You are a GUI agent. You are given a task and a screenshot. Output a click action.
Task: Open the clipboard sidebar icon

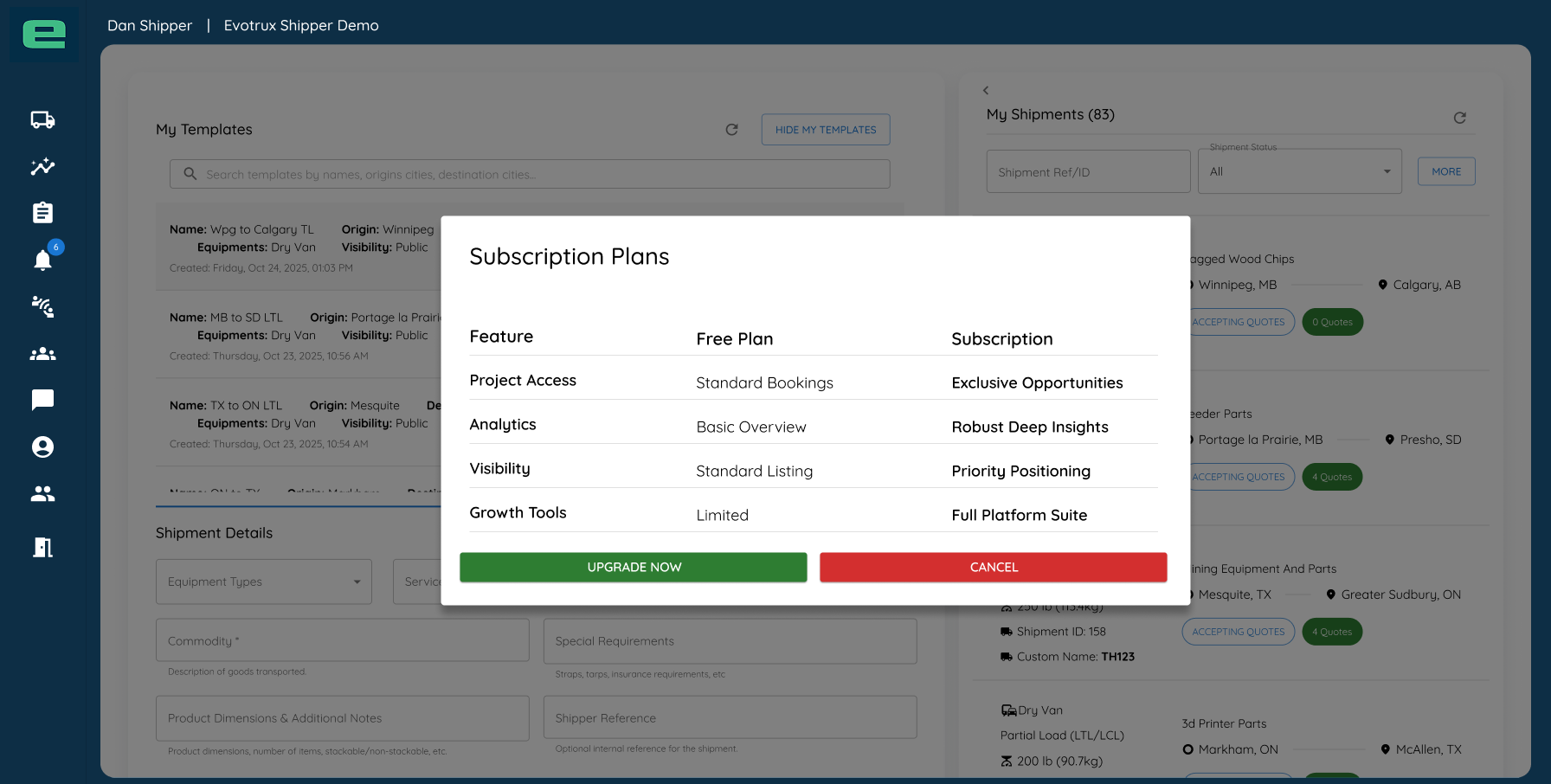tap(42, 213)
